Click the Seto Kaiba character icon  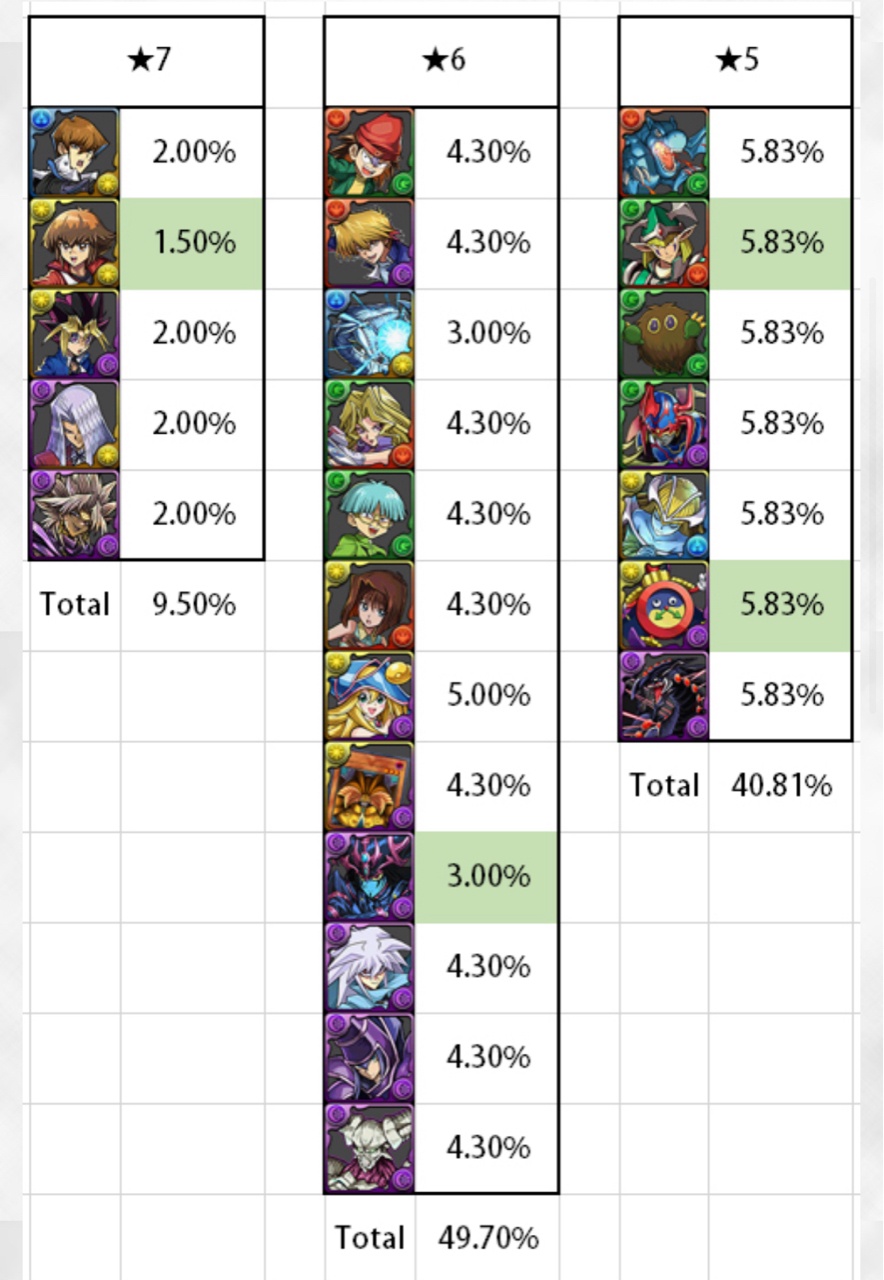click(x=74, y=153)
